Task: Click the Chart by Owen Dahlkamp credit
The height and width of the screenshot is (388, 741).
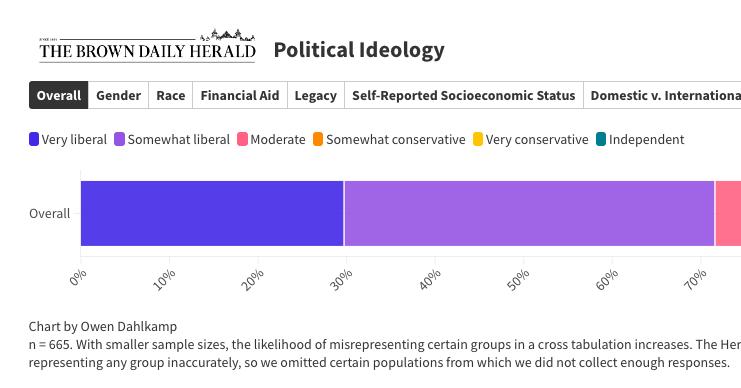Action: pyautogui.click(x=103, y=327)
